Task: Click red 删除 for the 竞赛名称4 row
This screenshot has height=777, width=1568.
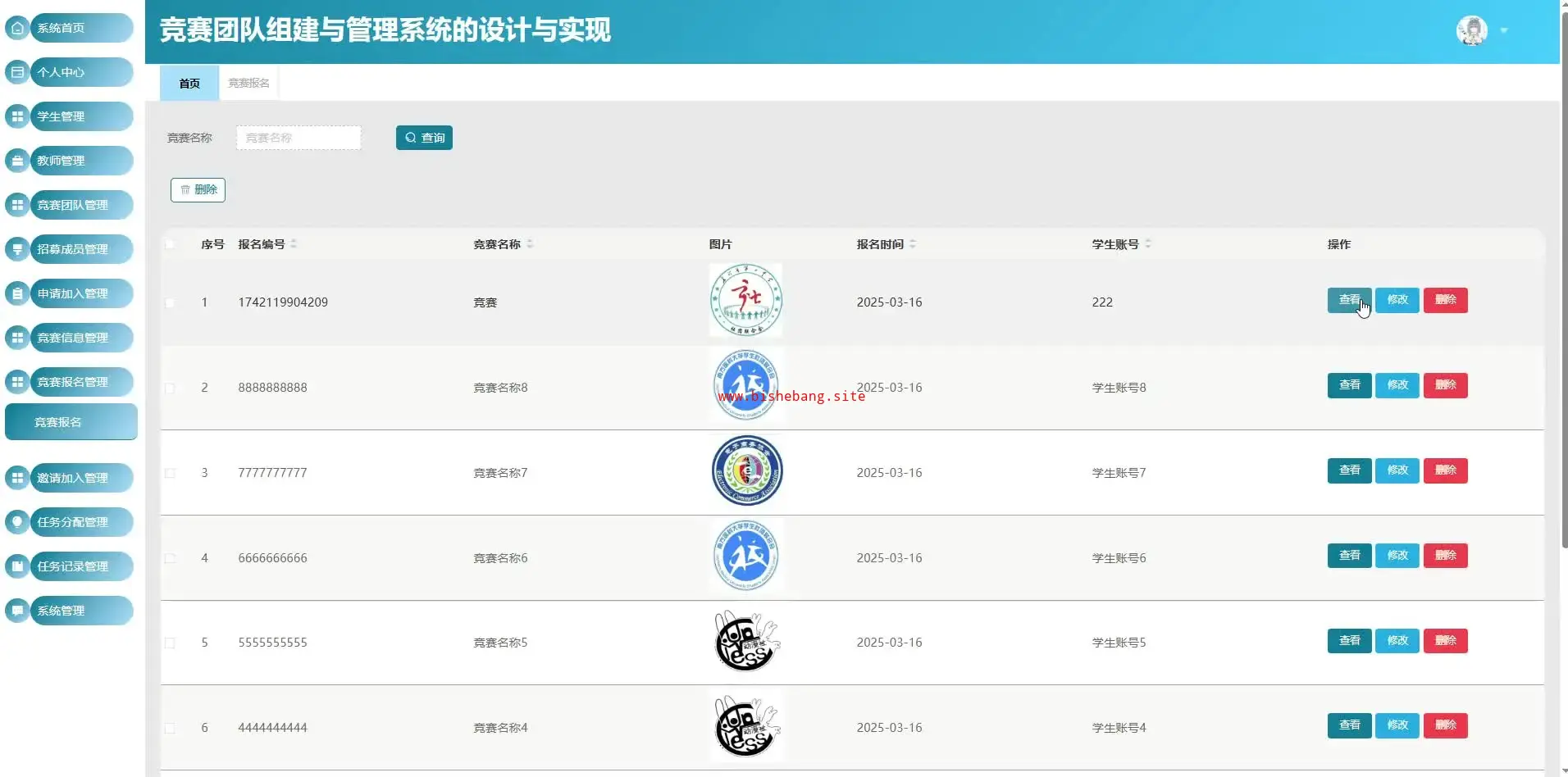Action: tap(1446, 725)
